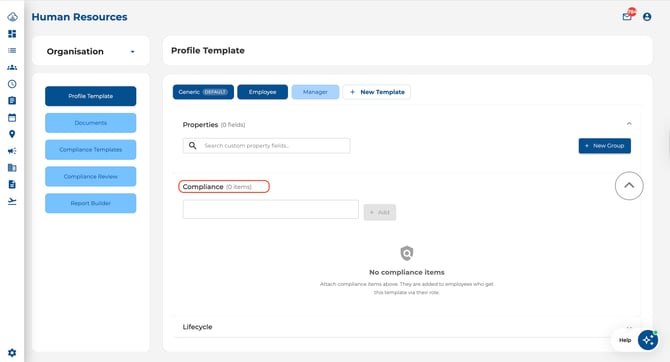Click the Compliance section heading
670x362 pixels.
(203, 187)
